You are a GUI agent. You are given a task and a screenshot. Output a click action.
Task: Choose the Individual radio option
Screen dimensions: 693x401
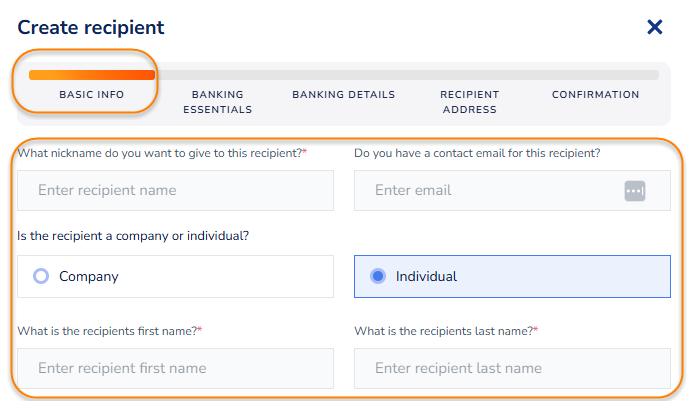coord(378,276)
